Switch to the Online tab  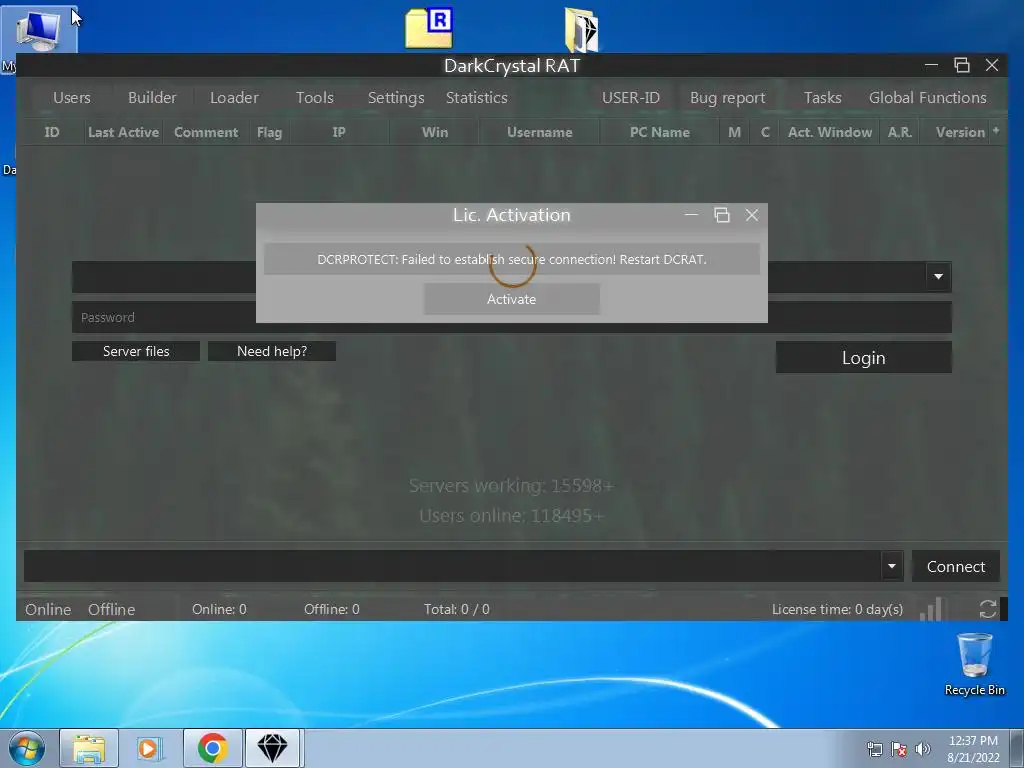pyautogui.click(x=48, y=609)
